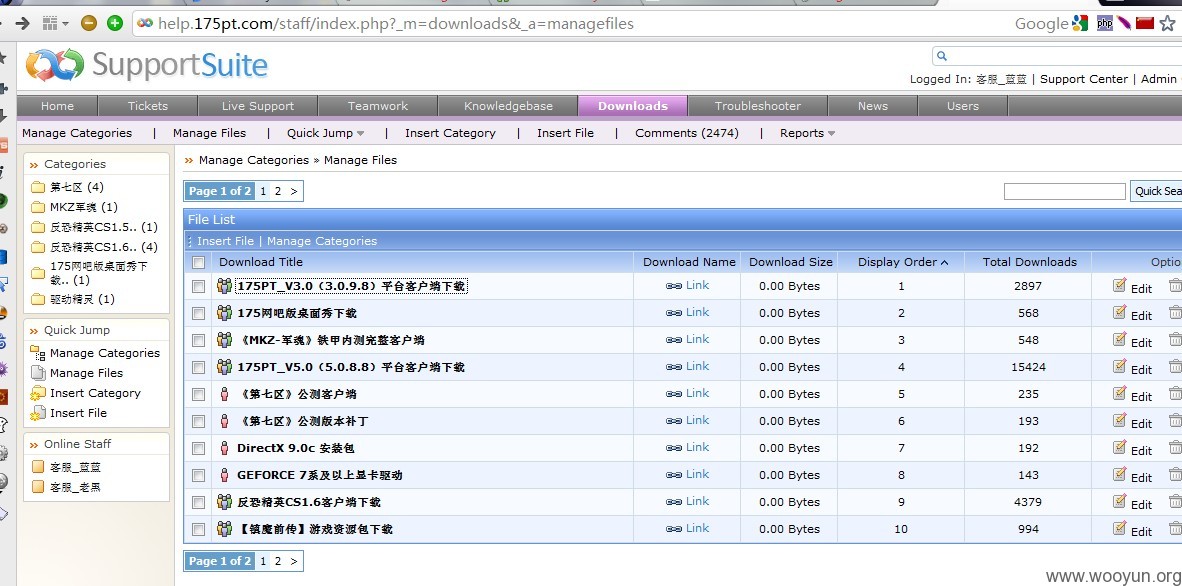Open the Home tab

click(57, 106)
